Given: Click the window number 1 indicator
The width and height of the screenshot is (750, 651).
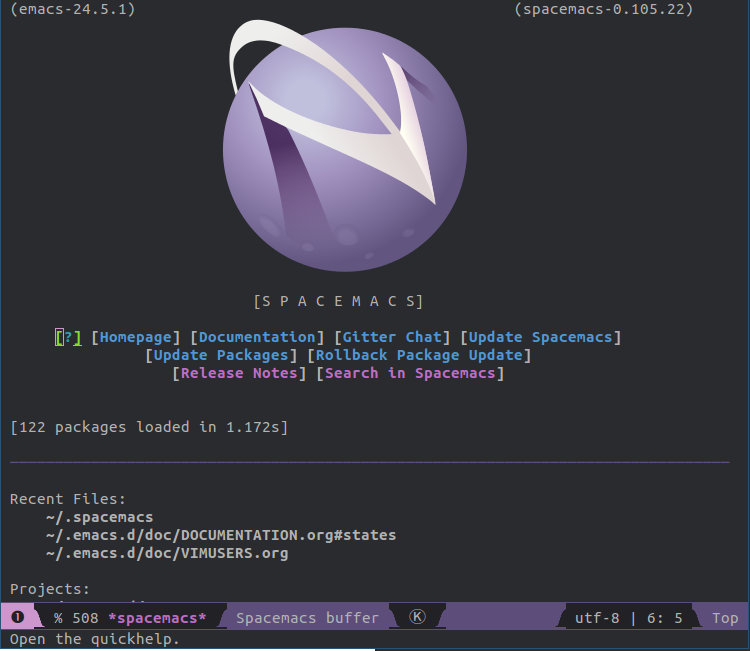Looking at the screenshot, I should pos(17,618).
